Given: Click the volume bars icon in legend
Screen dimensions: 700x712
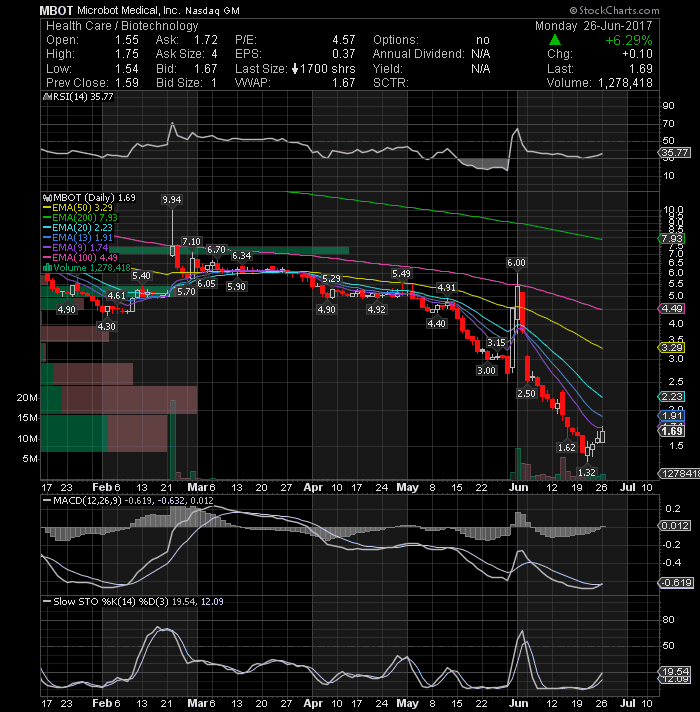Looking at the screenshot, I should click(x=47, y=267).
